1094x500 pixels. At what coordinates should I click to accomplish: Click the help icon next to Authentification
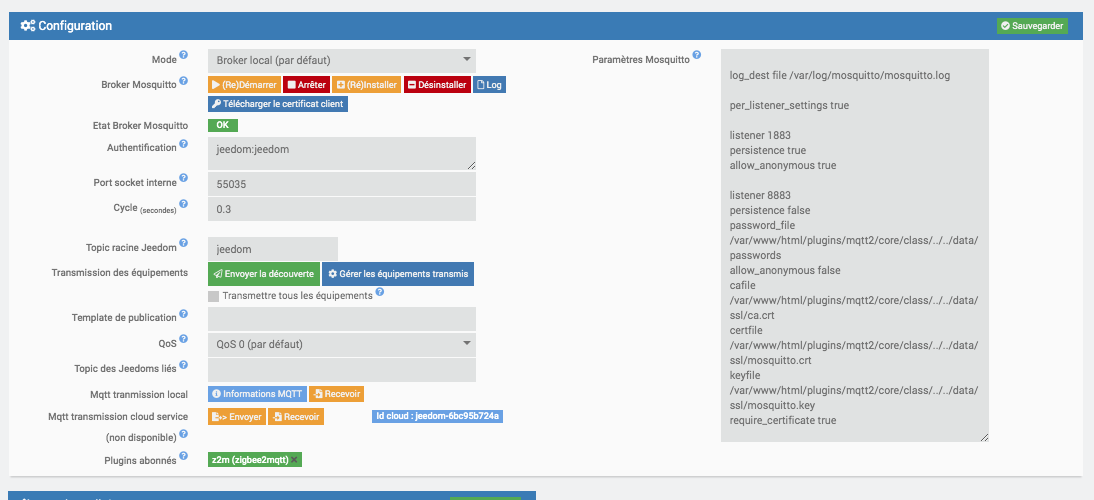pos(183,144)
